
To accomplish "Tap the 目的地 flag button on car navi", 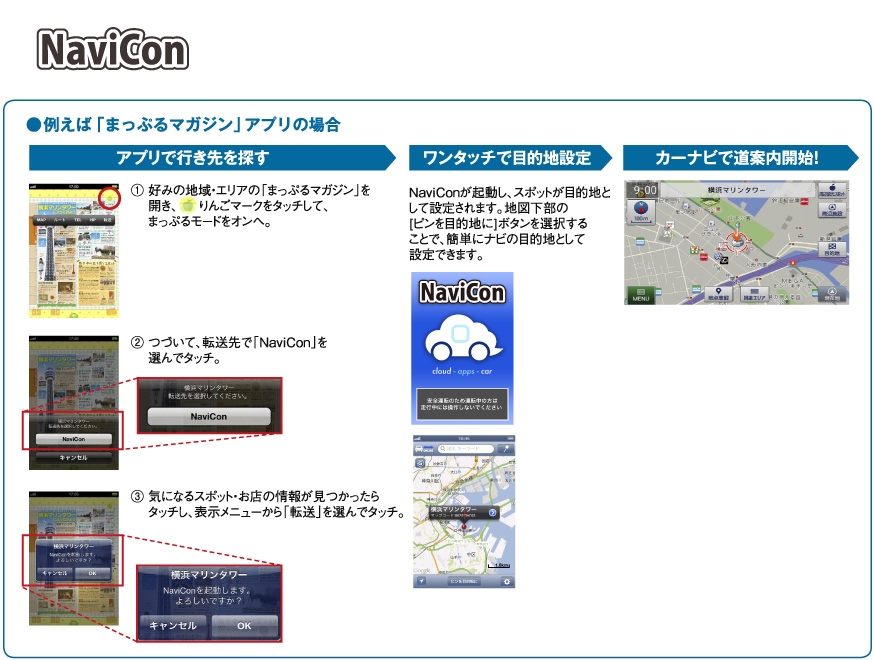I will click(x=832, y=249).
